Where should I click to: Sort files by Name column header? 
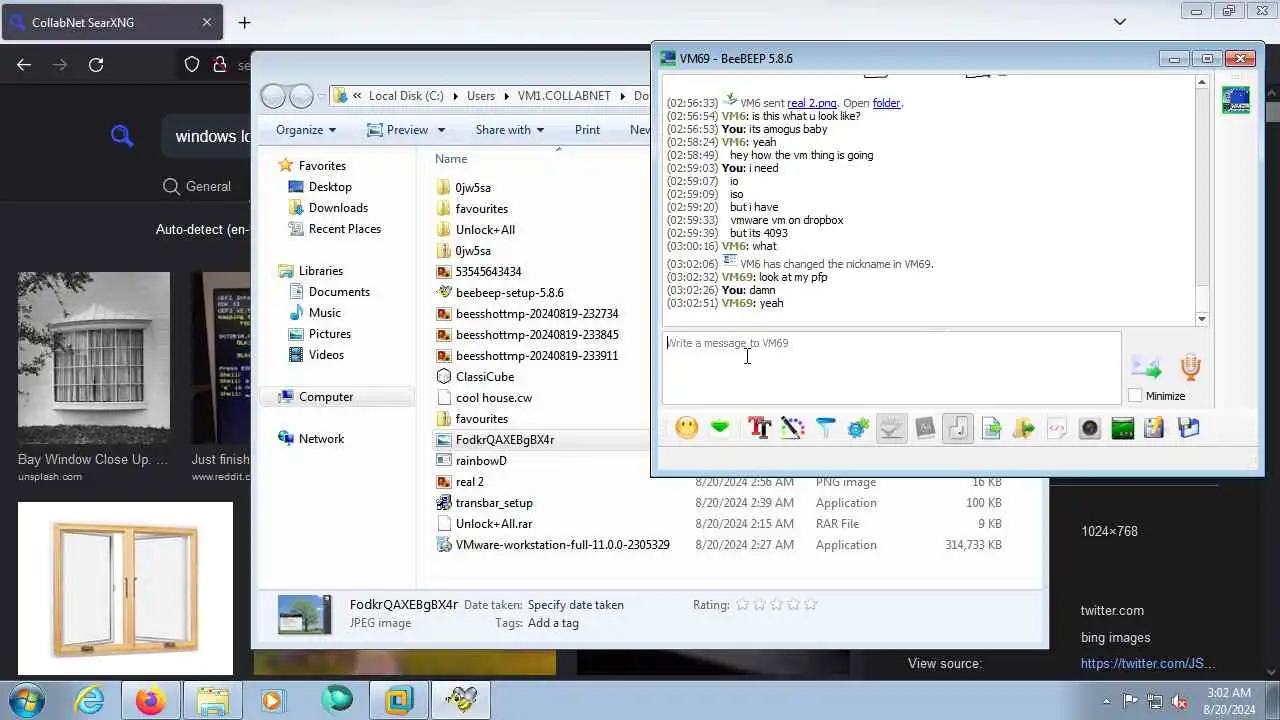[451, 159]
